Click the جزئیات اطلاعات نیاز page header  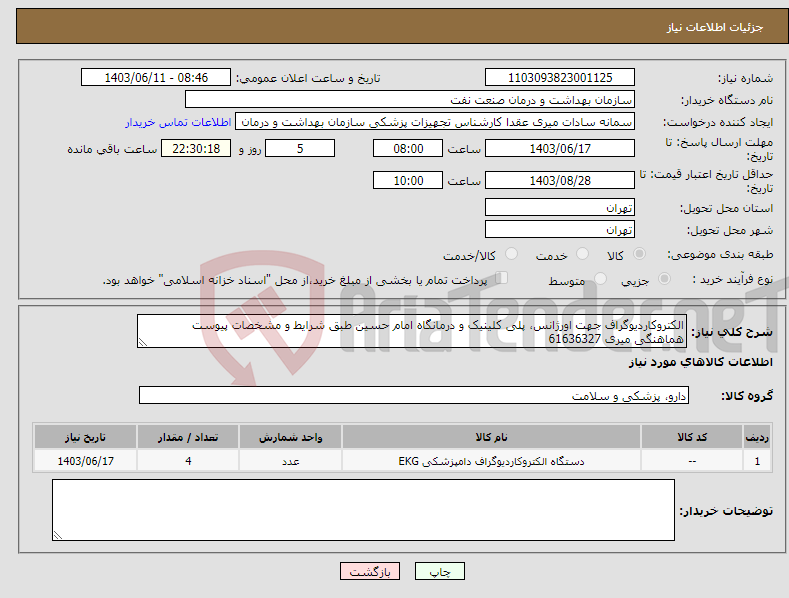(x=715, y=27)
